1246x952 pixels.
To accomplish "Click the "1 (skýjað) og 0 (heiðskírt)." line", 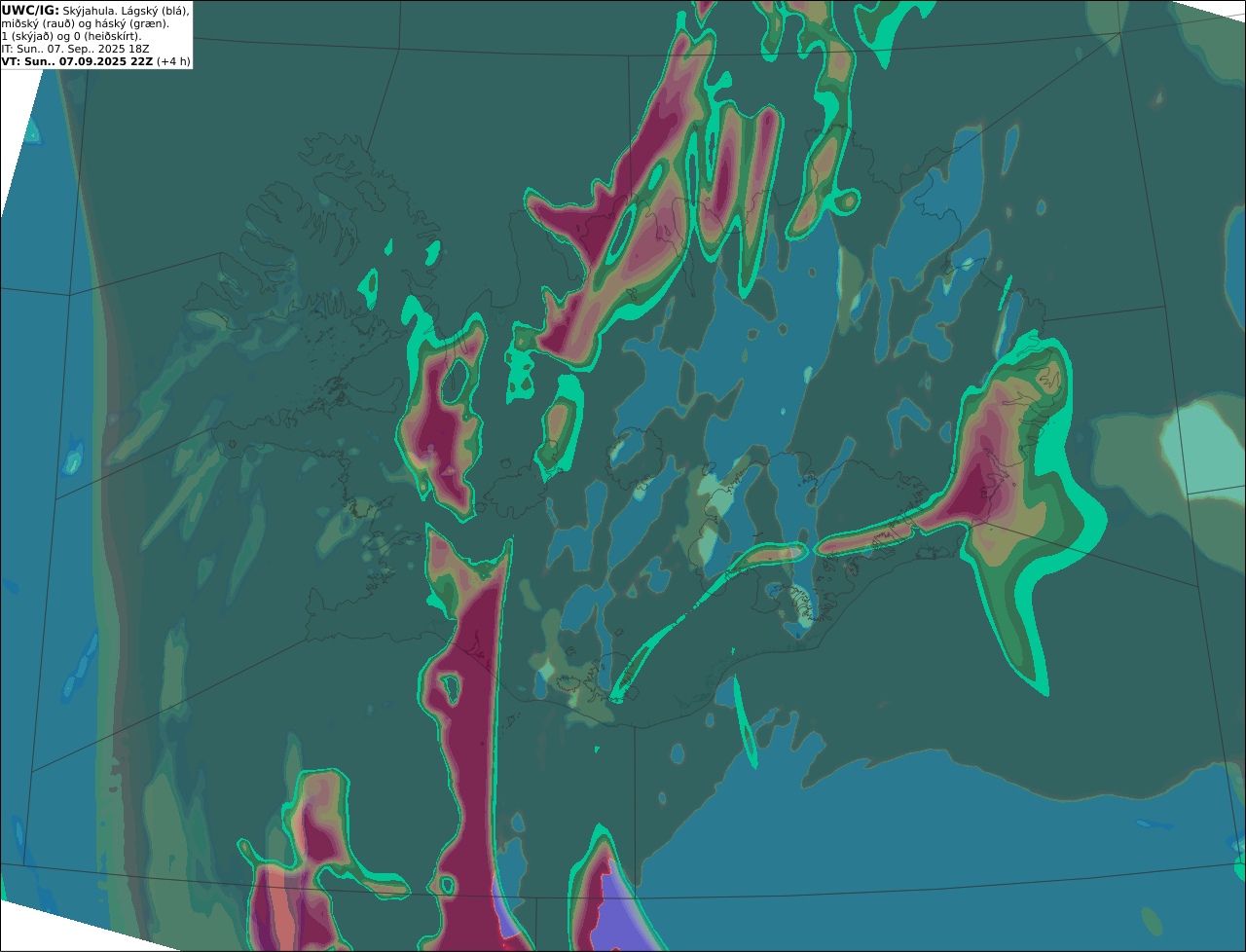I will coord(72,36).
